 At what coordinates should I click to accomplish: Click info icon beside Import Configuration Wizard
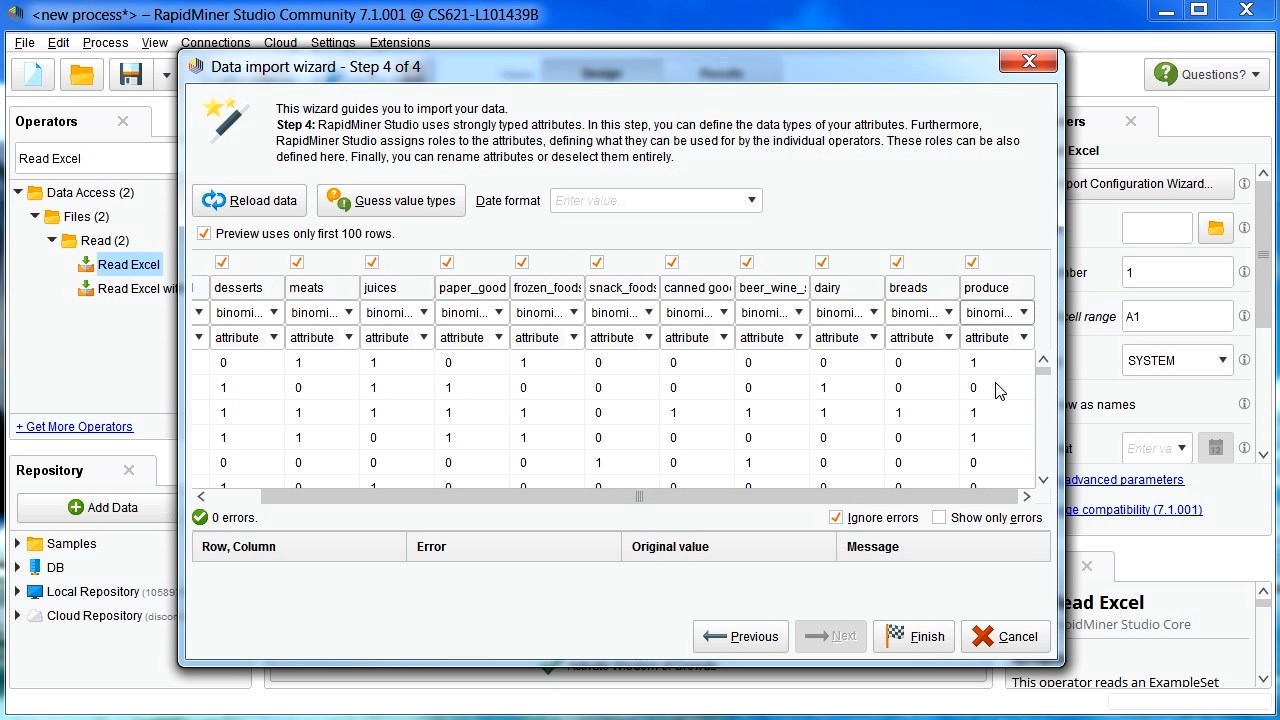tap(1244, 184)
